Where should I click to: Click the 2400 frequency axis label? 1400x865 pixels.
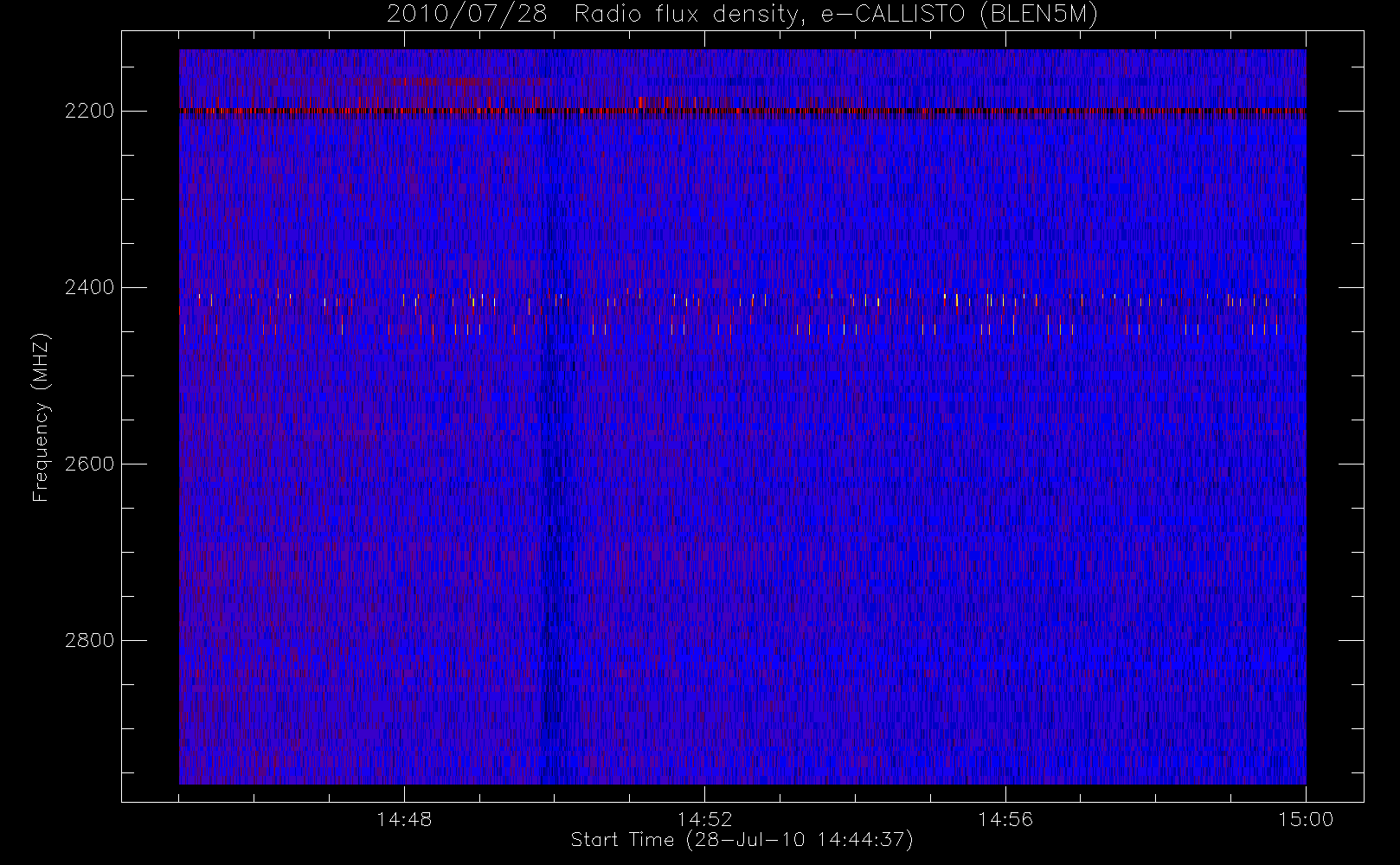(x=90, y=287)
